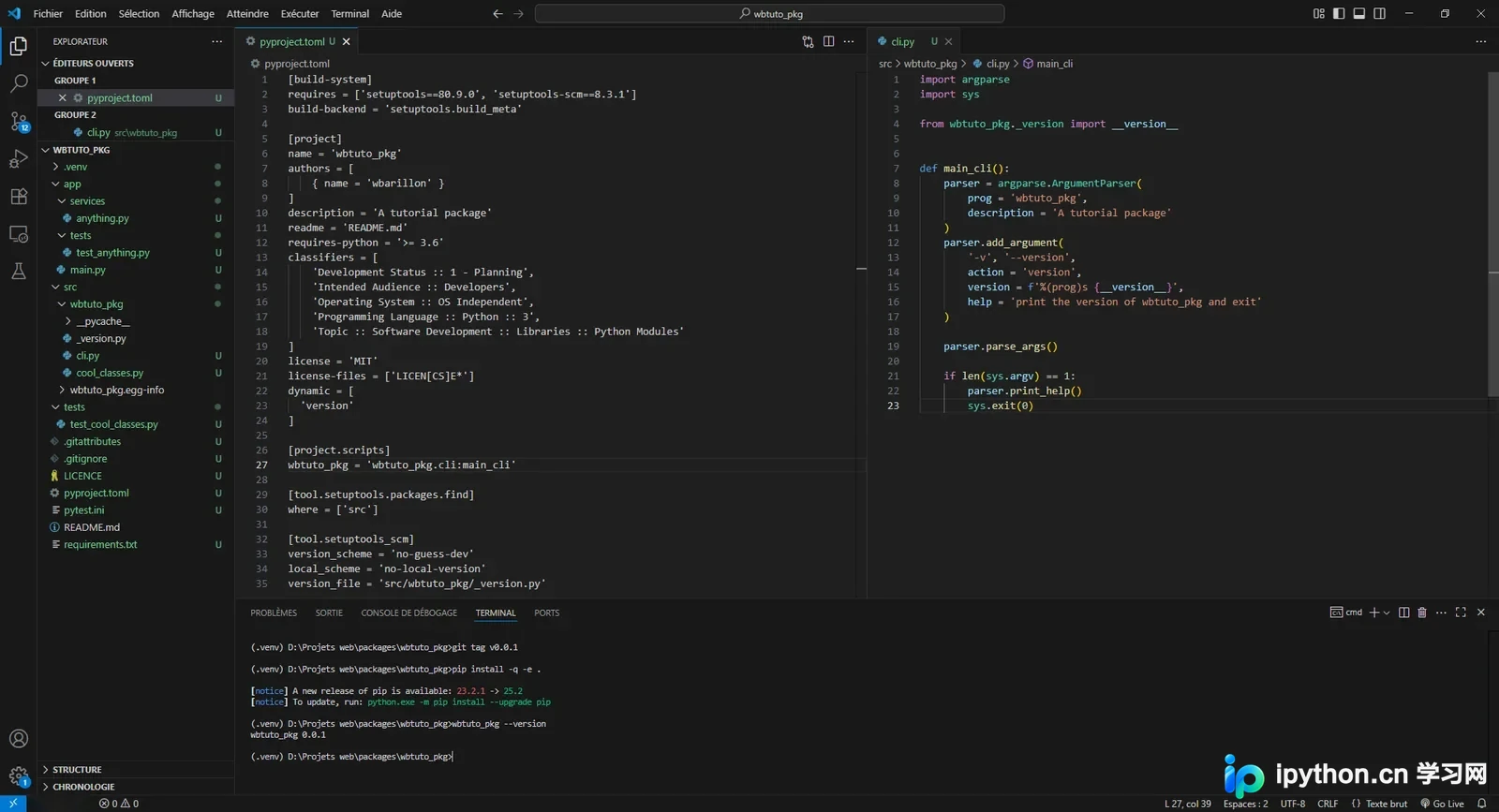Viewport: 1499px width, 812px height.
Task: Close the cli.py editor tab
Action: (x=948, y=41)
